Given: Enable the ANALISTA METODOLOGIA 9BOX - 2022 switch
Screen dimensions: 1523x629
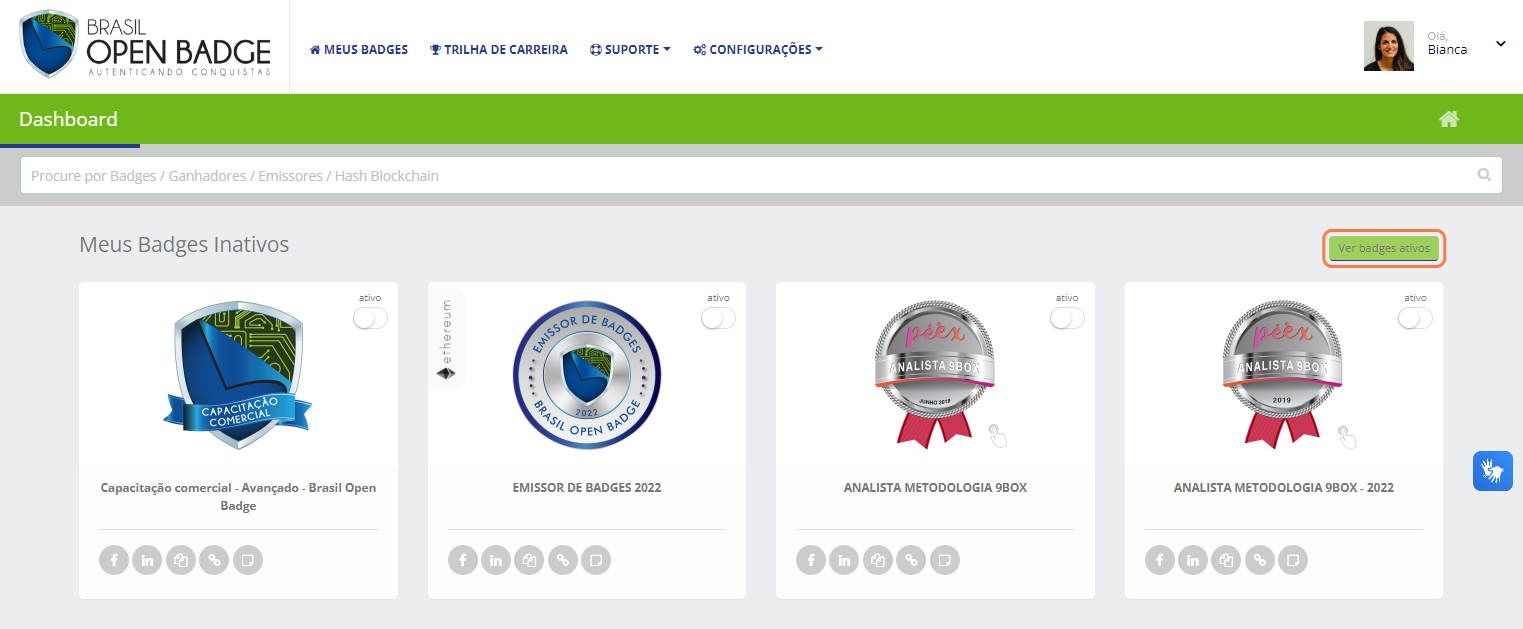Looking at the screenshot, I should tap(1415, 318).
